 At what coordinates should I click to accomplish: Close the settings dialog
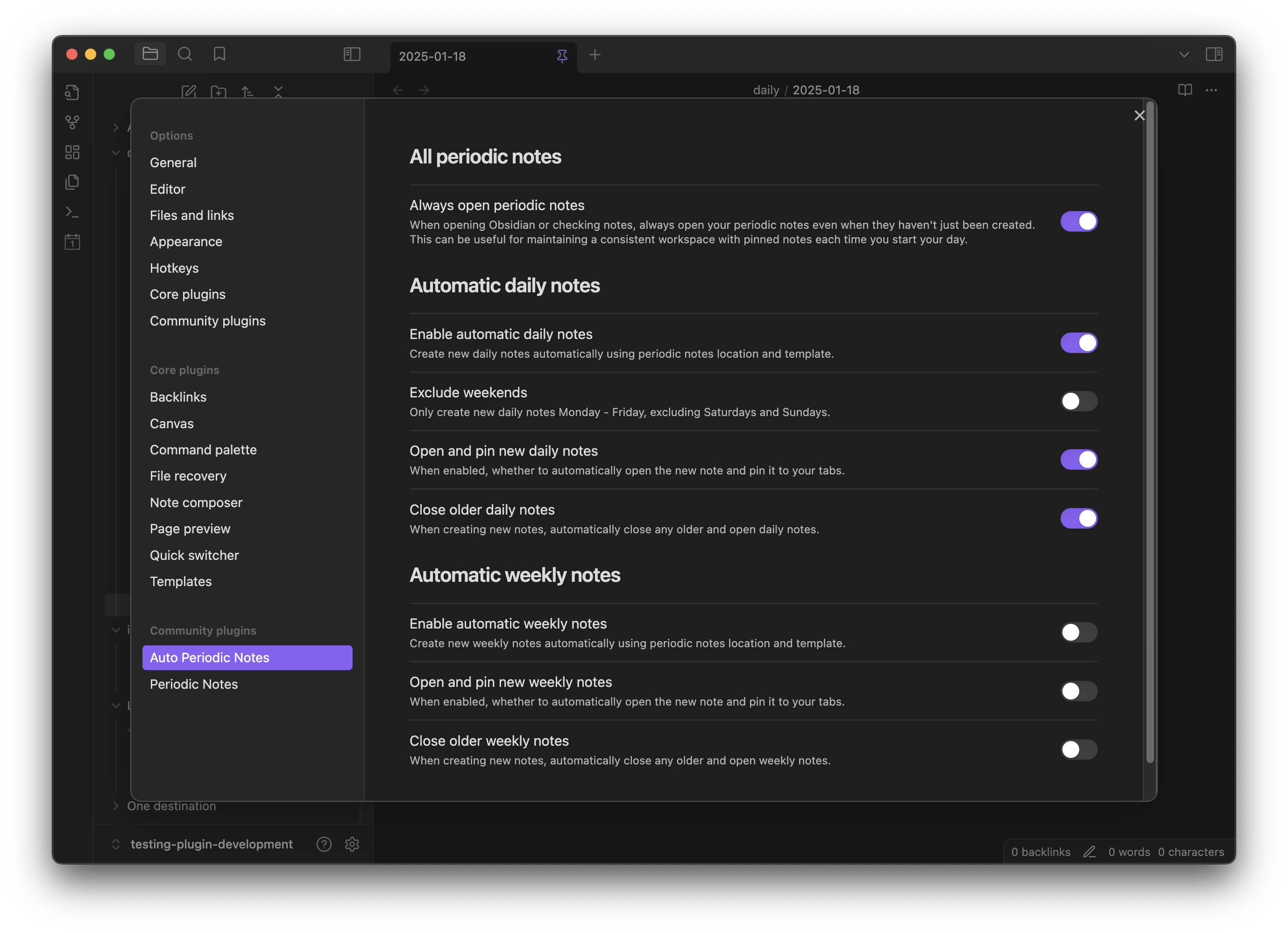click(x=1139, y=116)
